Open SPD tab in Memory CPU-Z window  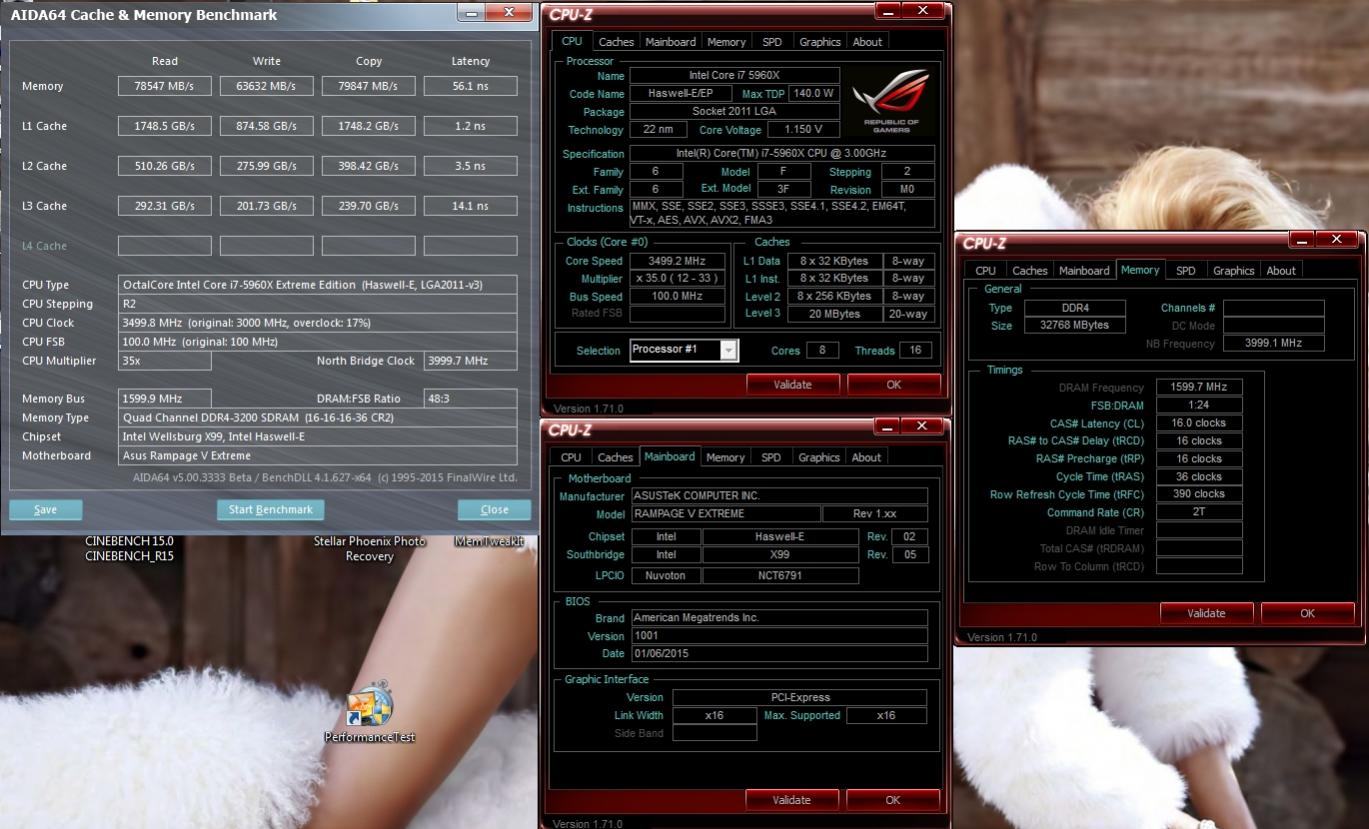[x=1185, y=270]
